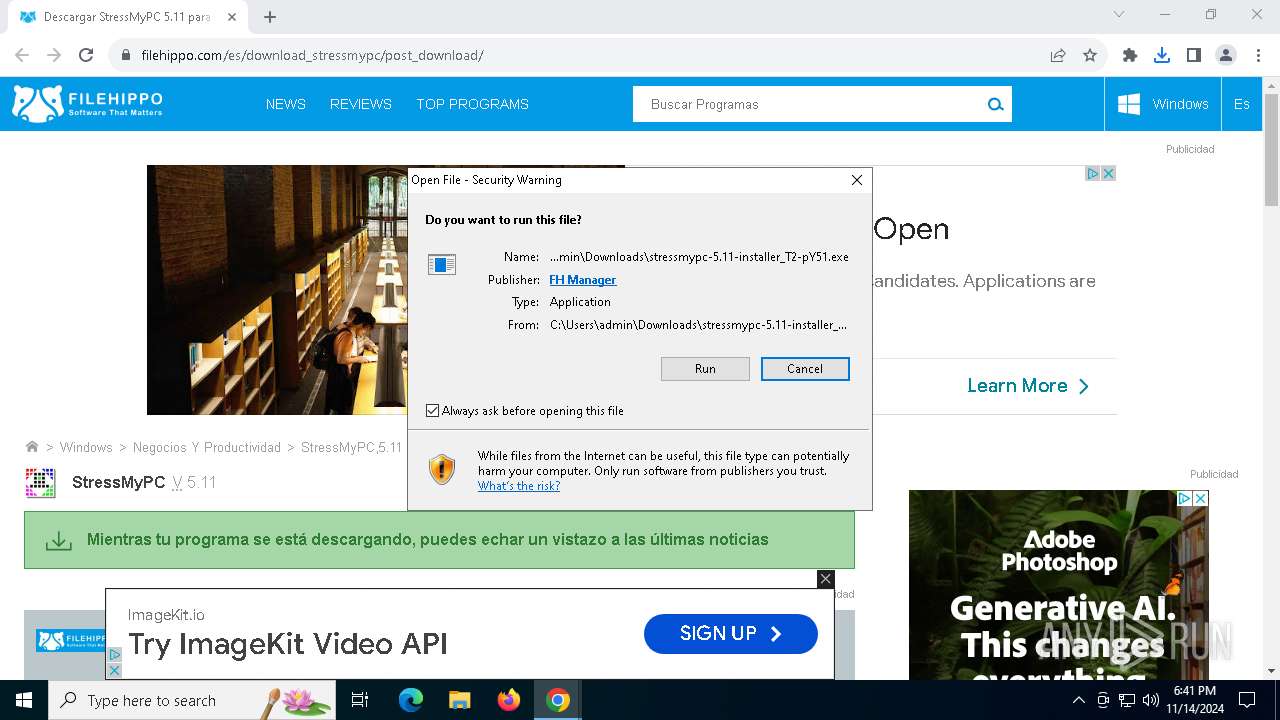Launch Microsoft Edge from taskbar
Screen dimensions: 1280x720
(411, 700)
